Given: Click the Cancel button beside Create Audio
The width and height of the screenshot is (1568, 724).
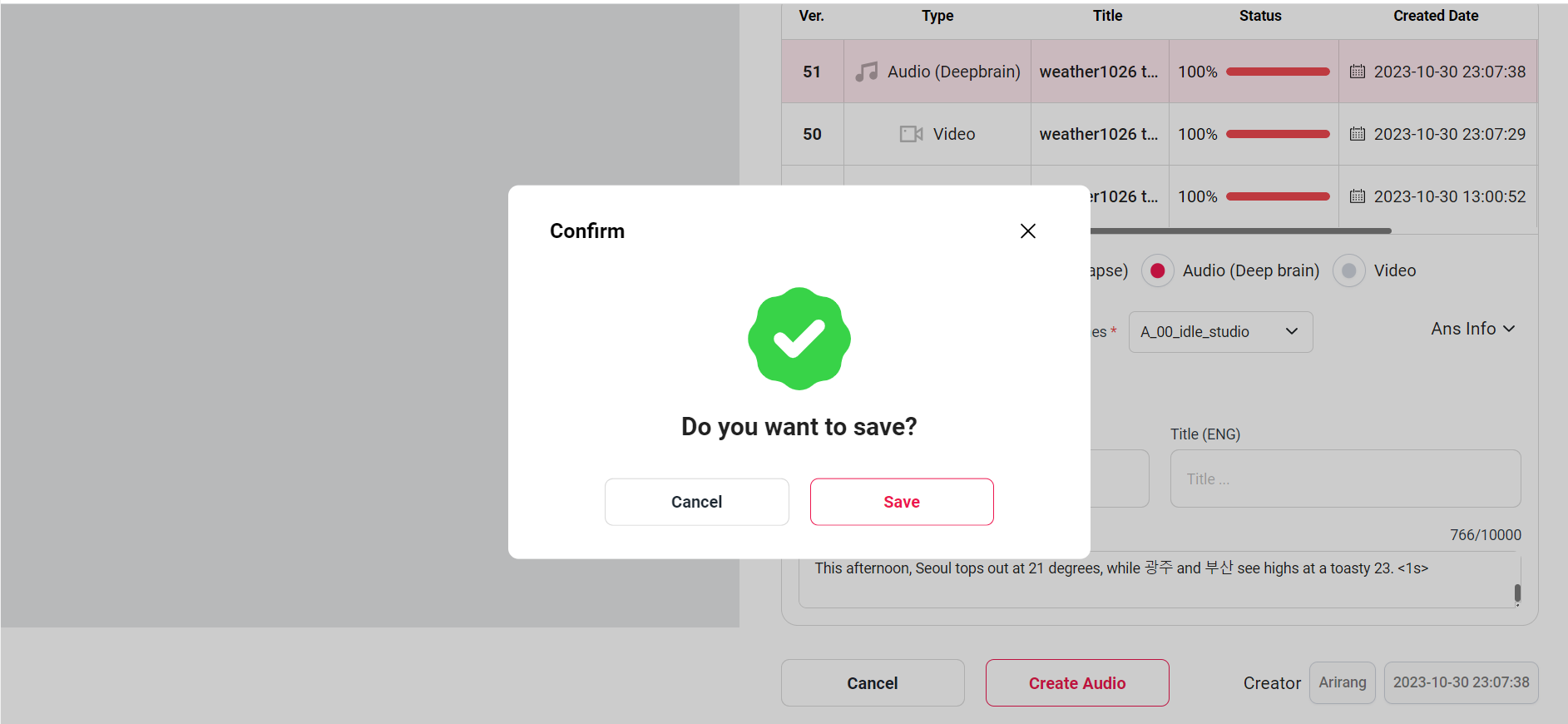Looking at the screenshot, I should 872,683.
